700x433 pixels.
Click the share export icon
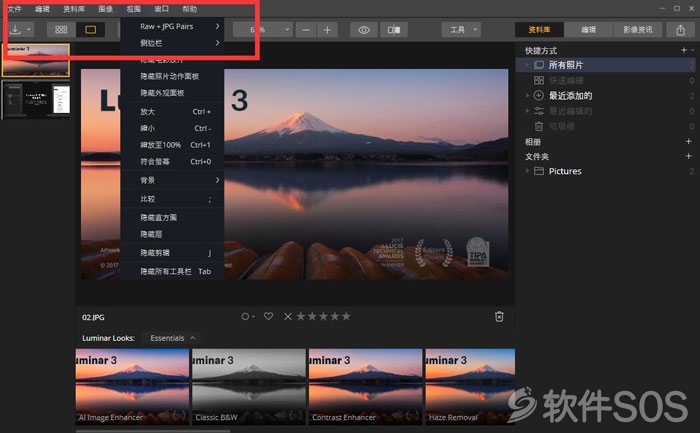click(680, 30)
